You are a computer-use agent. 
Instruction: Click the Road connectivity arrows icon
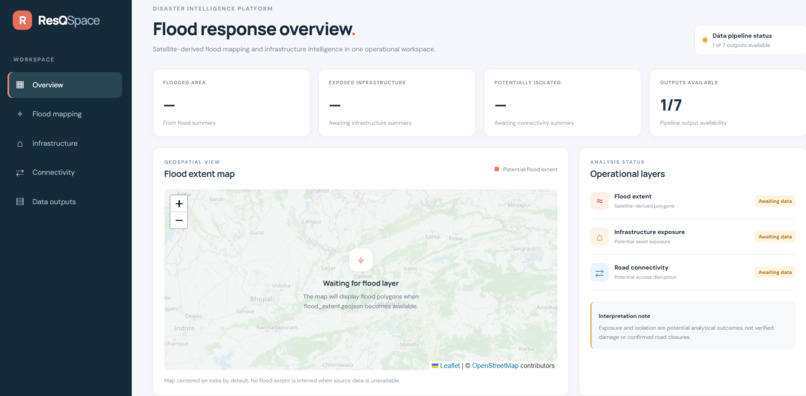click(x=599, y=272)
